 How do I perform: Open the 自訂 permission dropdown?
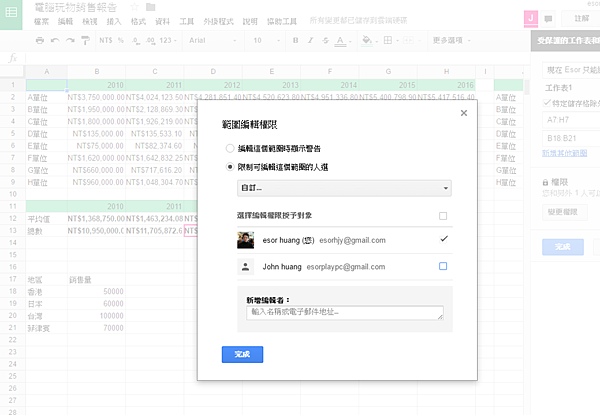coord(344,188)
